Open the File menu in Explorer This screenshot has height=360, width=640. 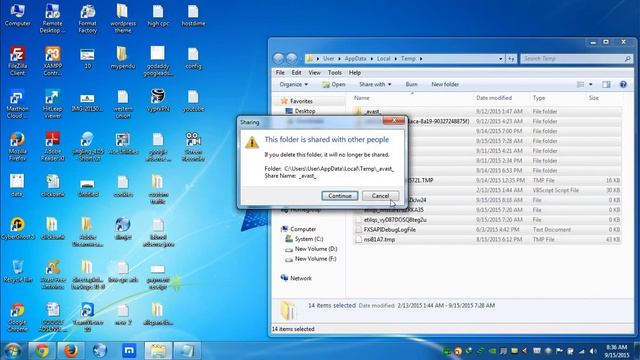[x=280, y=73]
